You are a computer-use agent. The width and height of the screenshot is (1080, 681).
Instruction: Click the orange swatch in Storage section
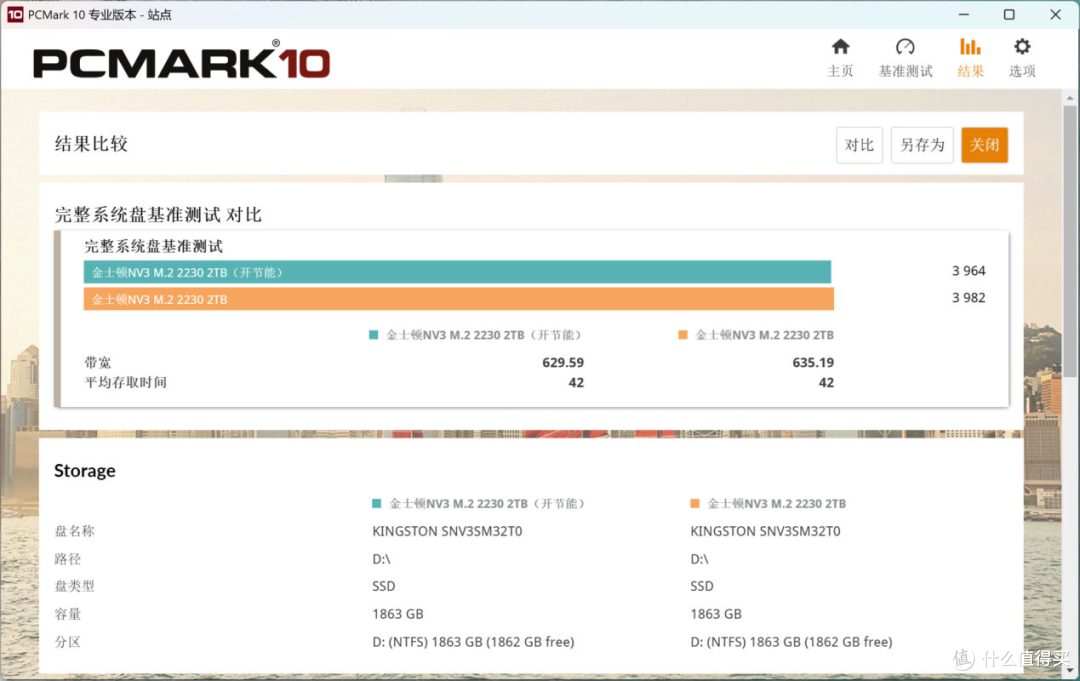coord(694,503)
